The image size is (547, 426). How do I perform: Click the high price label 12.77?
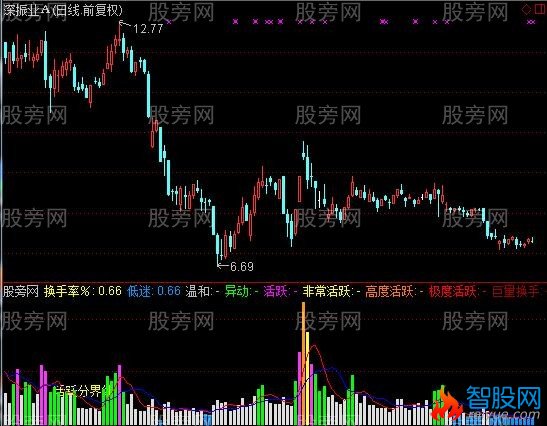[148, 29]
